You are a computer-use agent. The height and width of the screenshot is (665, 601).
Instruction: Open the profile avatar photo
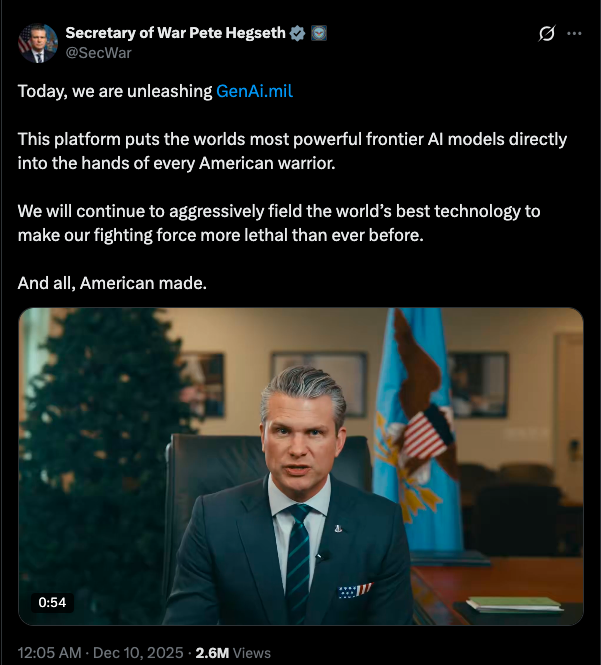[x=37, y=42]
